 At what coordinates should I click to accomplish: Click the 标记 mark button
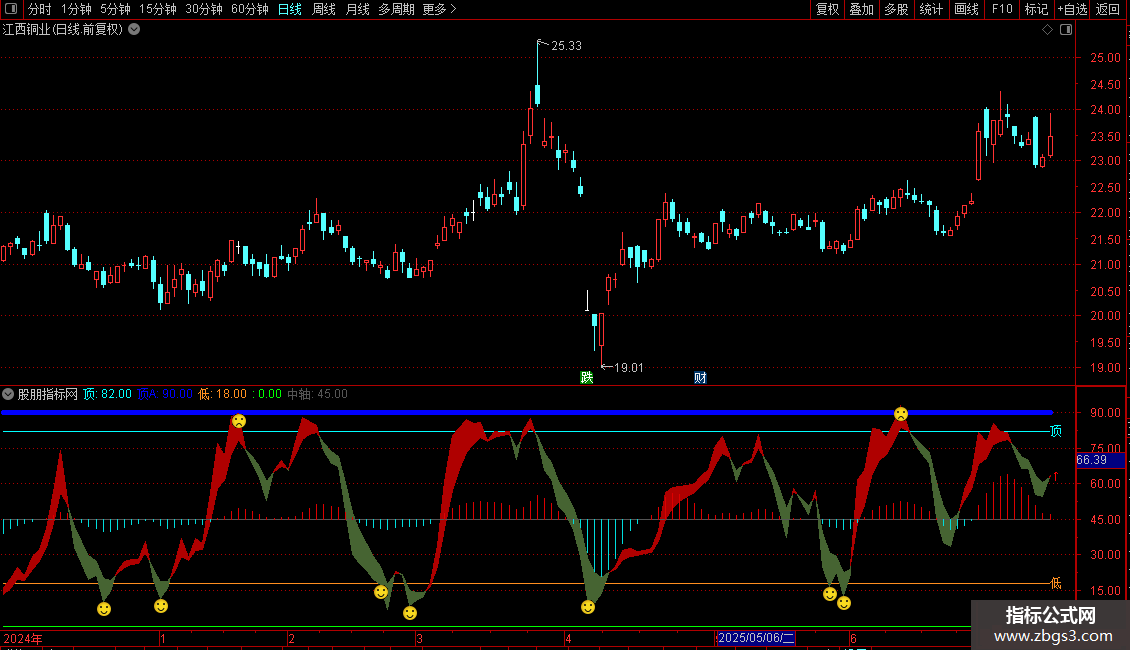tap(1036, 9)
